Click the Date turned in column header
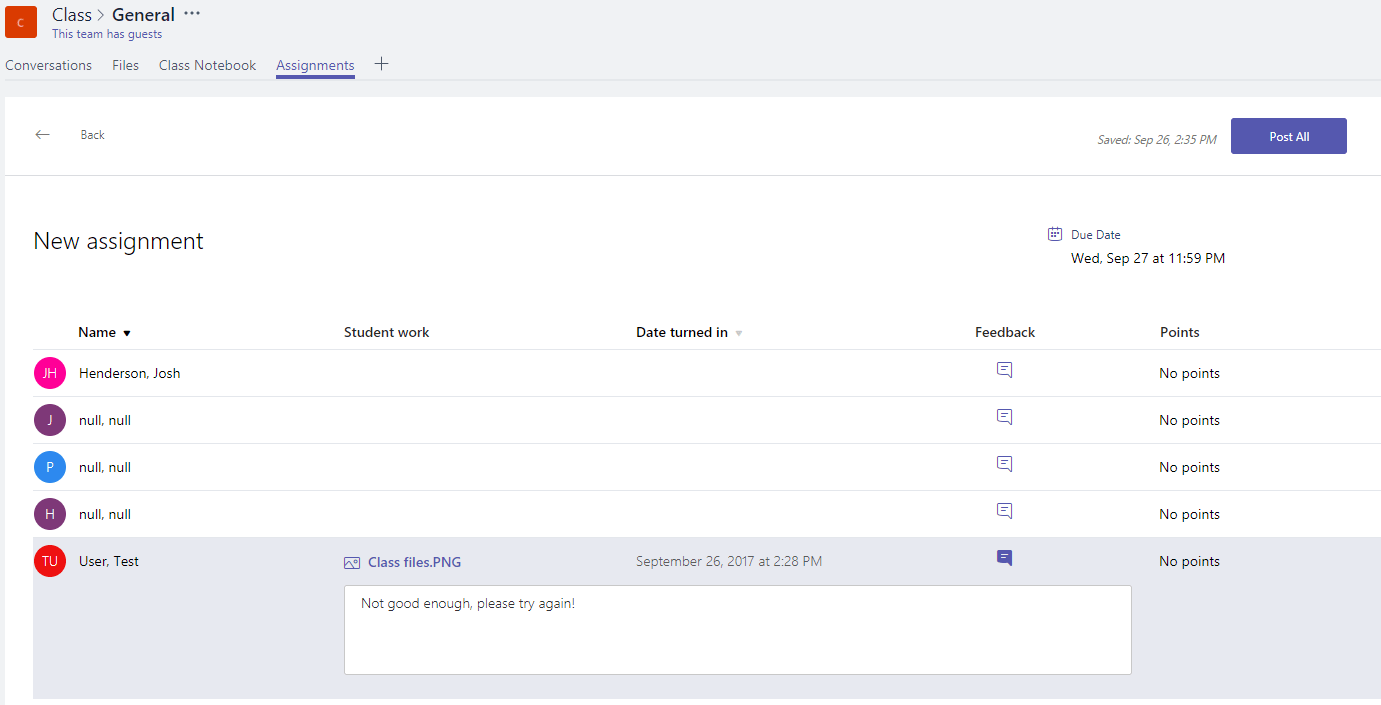1381x705 pixels. (x=682, y=332)
